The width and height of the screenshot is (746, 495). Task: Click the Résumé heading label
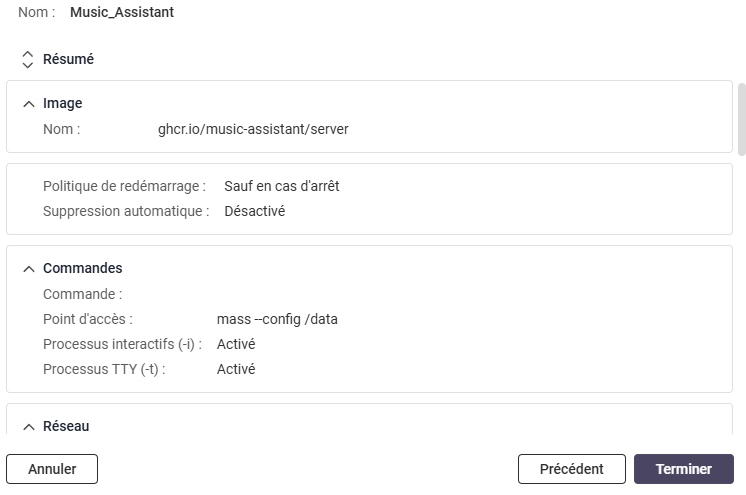point(68,60)
